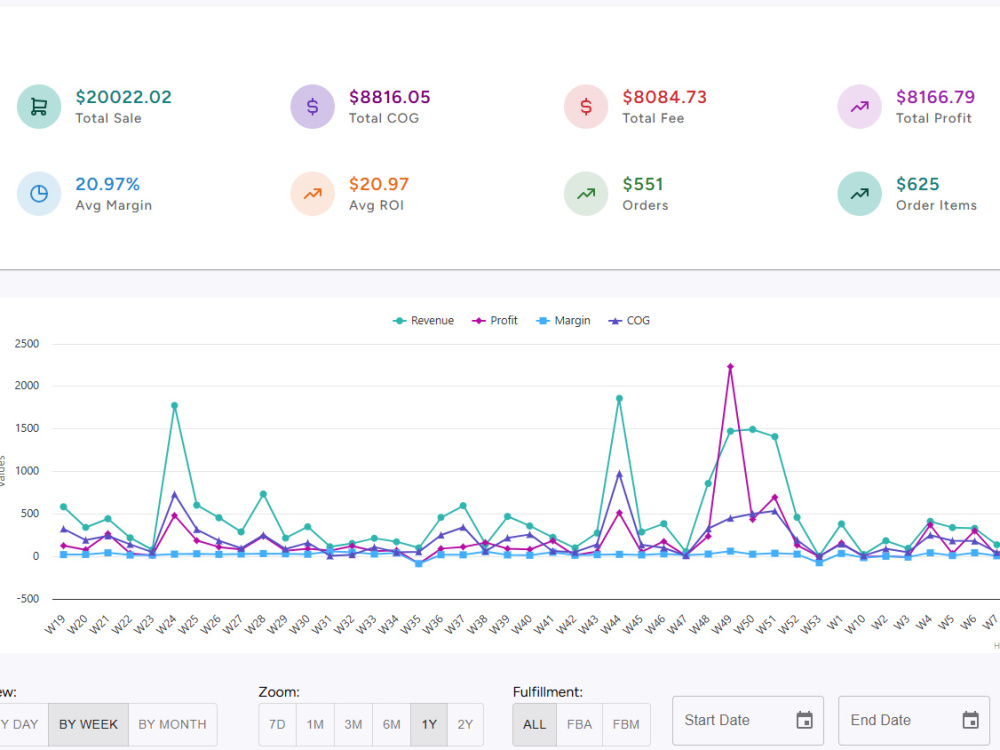Click the W28 Revenue data point
The width and height of the screenshot is (1000, 750).
click(263, 494)
